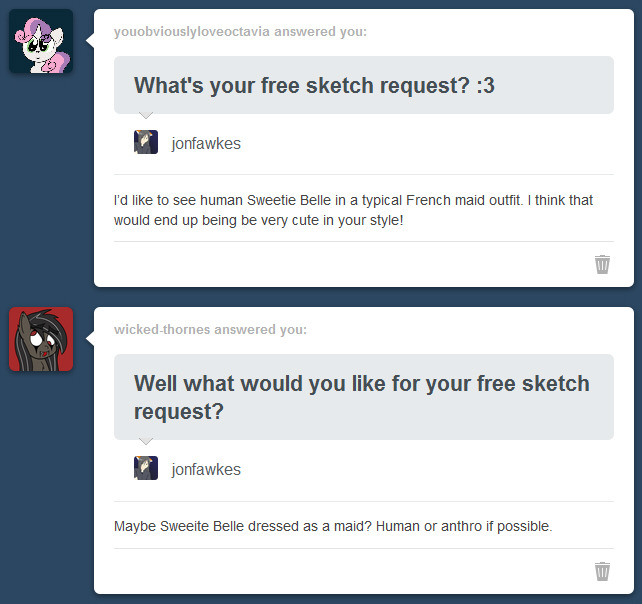642x604 pixels.
Task: Open the wicked-thornes dark pony avatar
Action: tap(41, 339)
